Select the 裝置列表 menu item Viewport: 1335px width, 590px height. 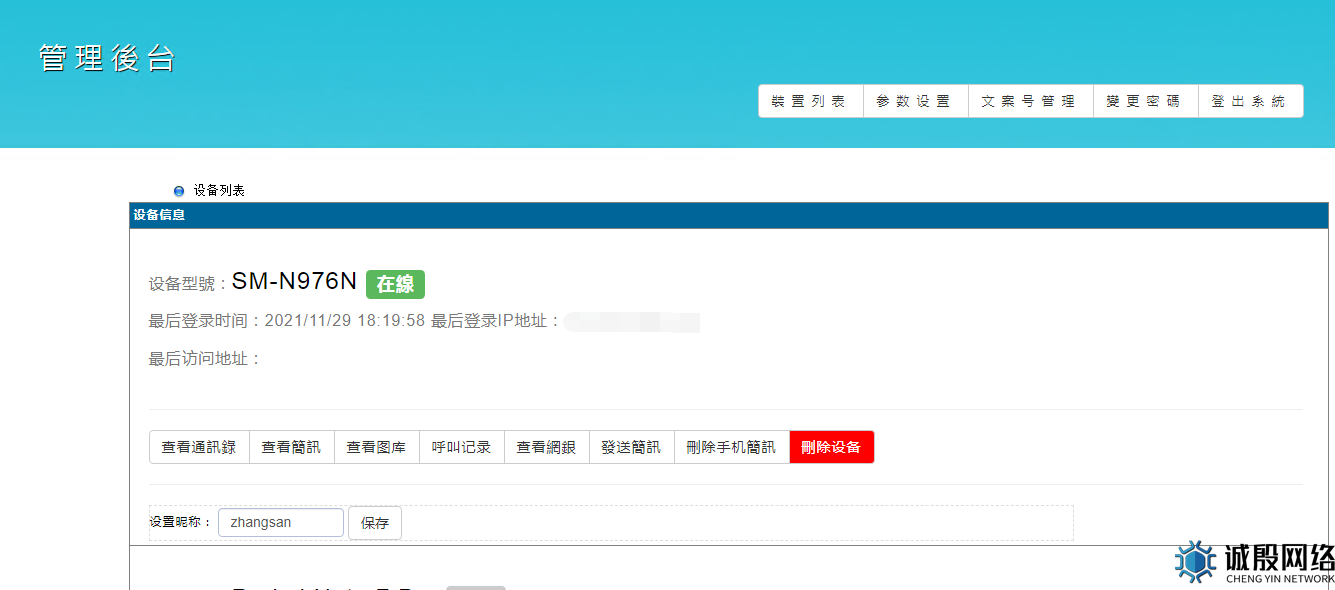tap(810, 100)
